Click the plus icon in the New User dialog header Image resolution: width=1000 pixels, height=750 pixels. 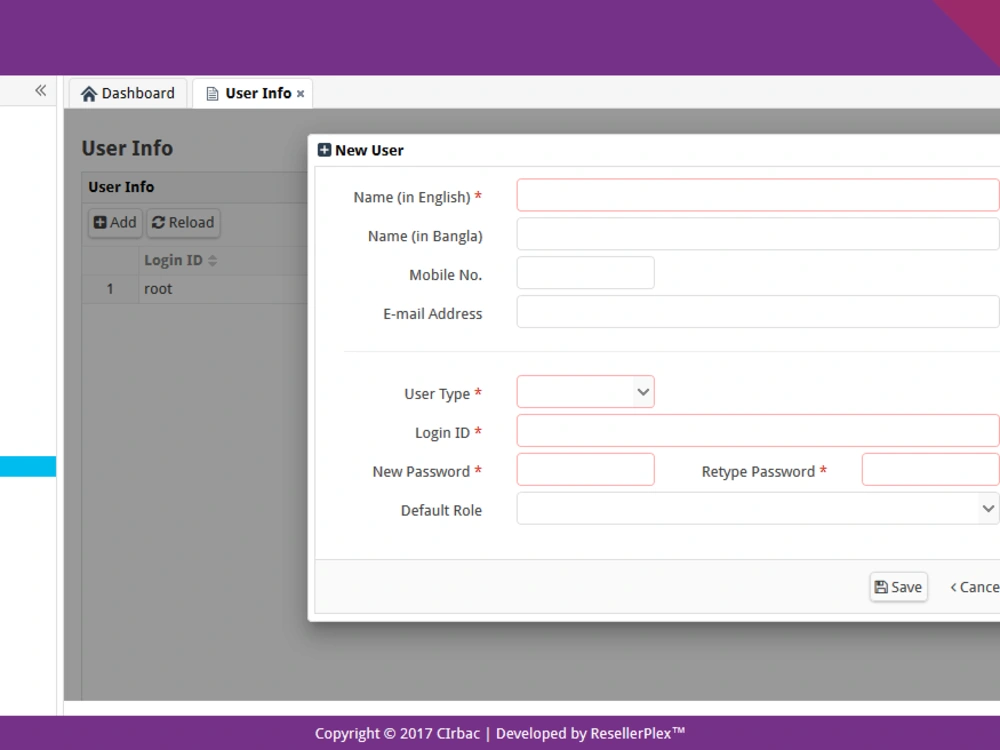pyautogui.click(x=323, y=149)
